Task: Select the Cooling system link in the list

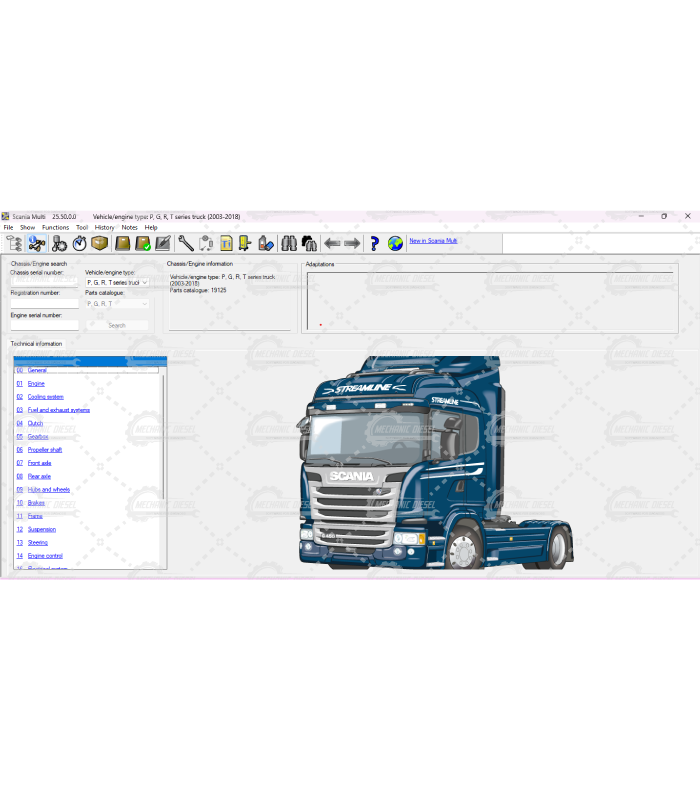Action: click(45, 397)
